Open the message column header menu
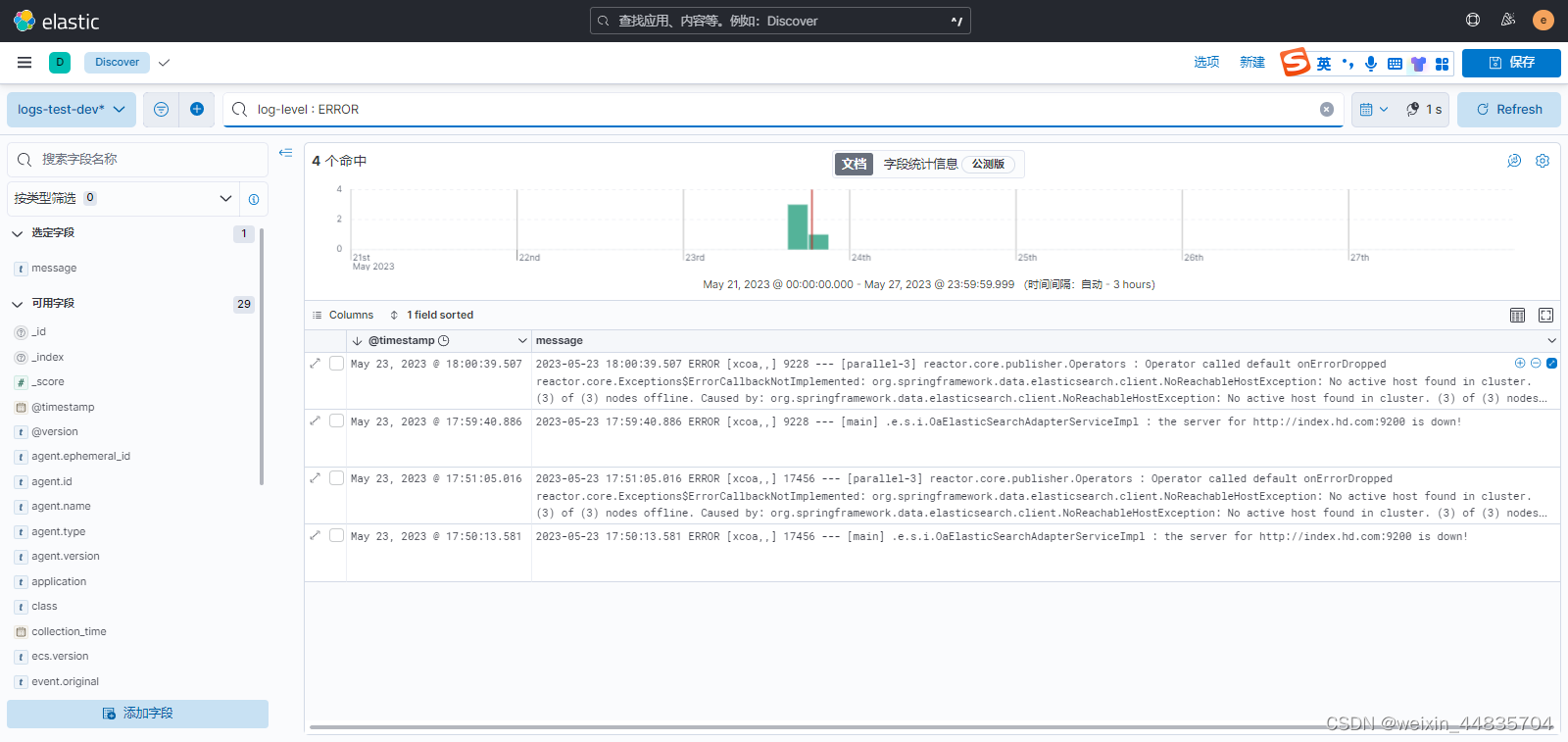1568x742 pixels. pyautogui.click(x=1551, y=340)
